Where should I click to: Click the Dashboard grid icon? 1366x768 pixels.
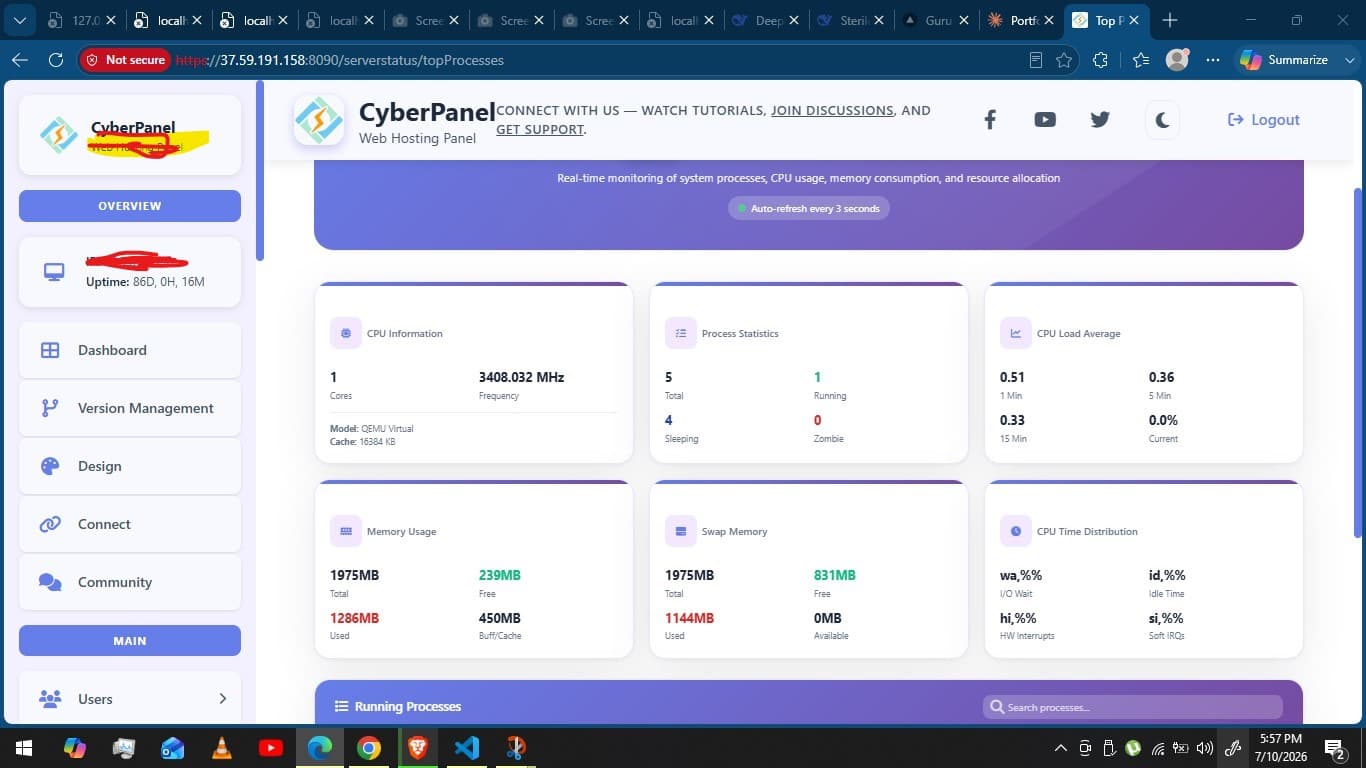point(50,350)
